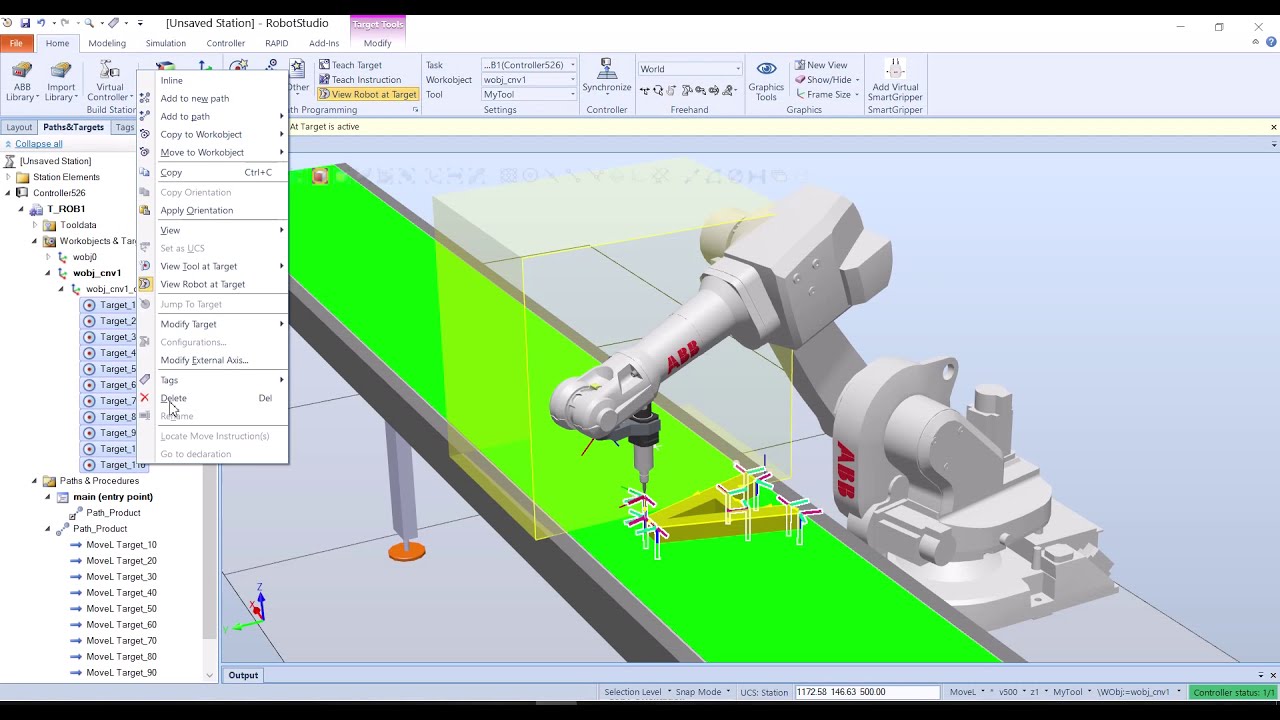Open the Workobject wobj_cnv1 dropdown

click(x=529, y=80)
